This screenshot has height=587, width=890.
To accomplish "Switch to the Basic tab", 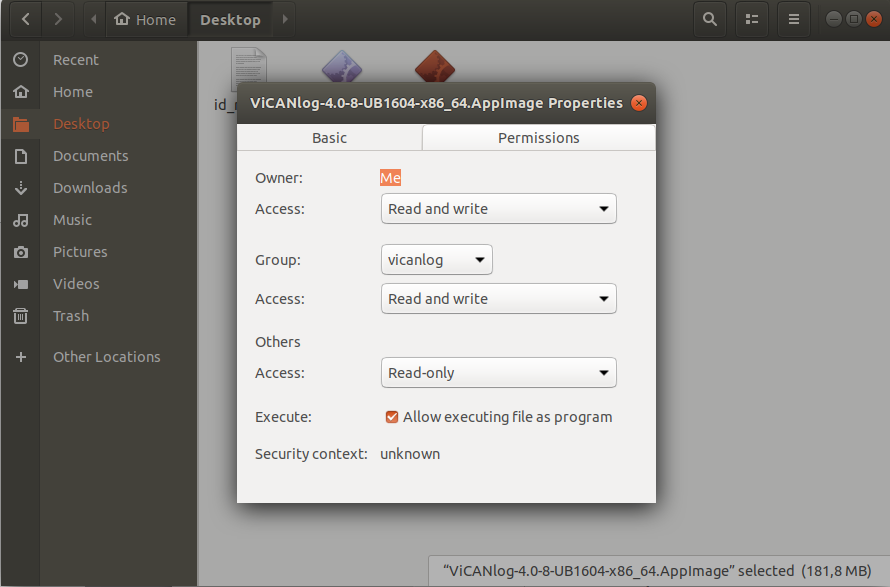I will (x=329, y=138).
